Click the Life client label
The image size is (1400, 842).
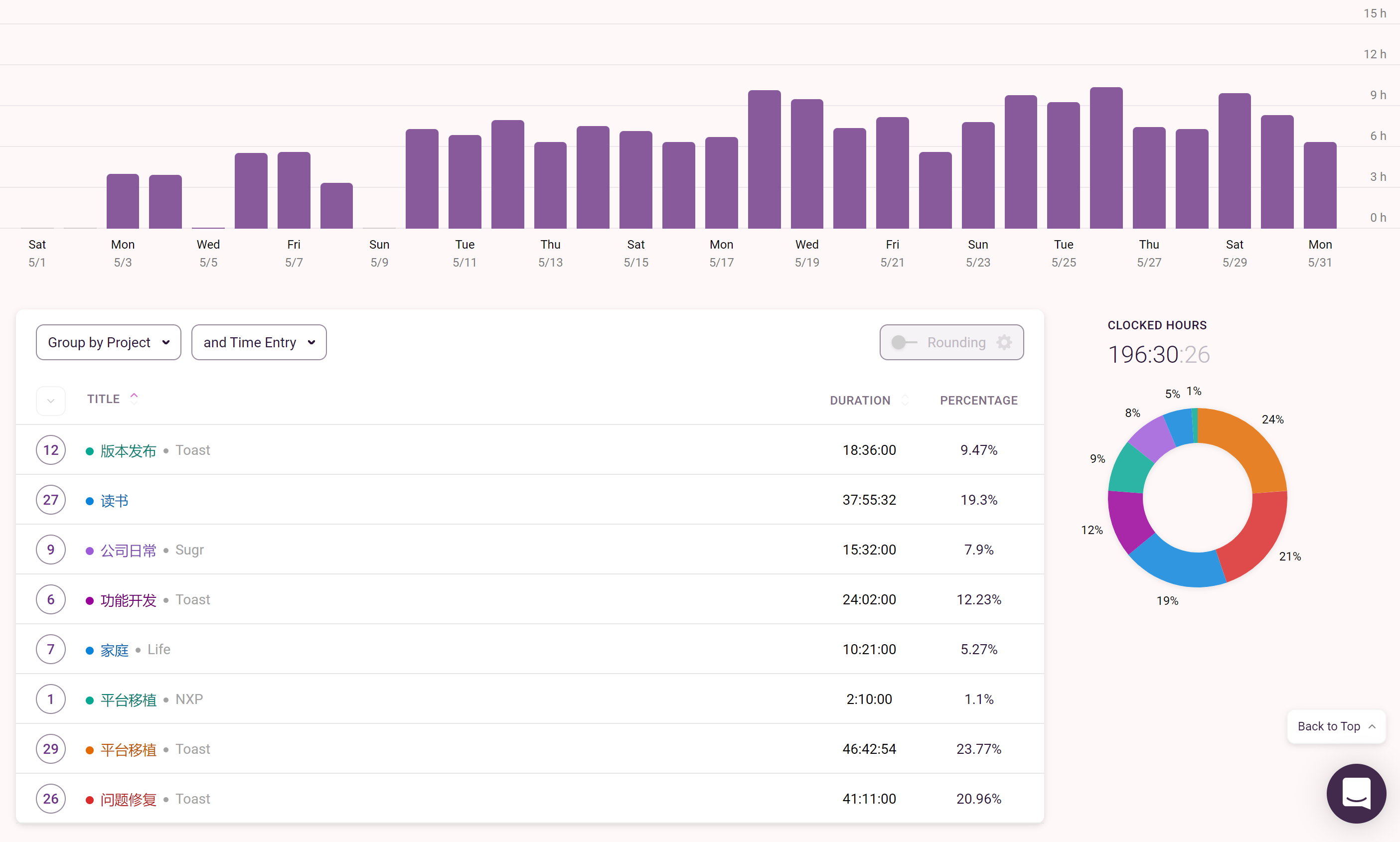(x=159, y=649)
